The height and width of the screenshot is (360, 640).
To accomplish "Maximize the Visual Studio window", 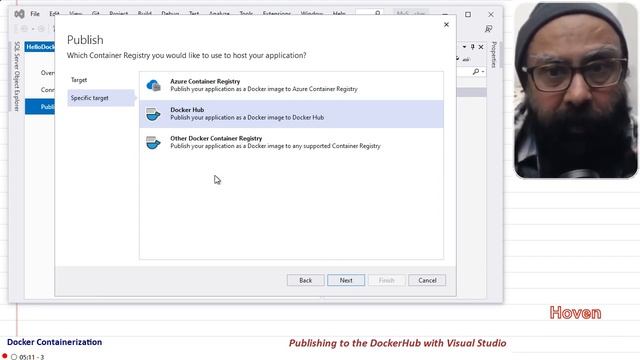I will coord(468,14).
